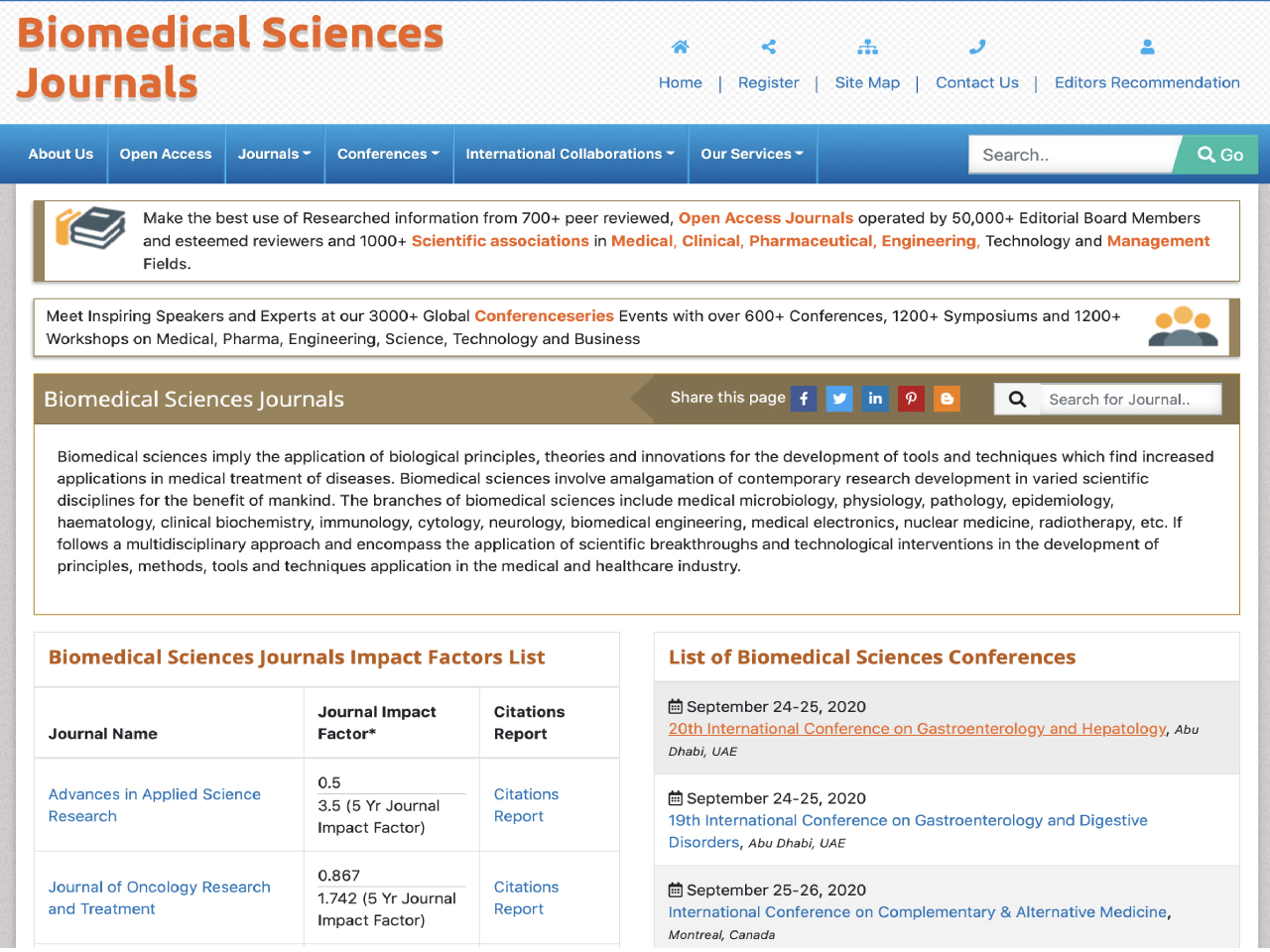This screenshot has height=952, width=1270.
Task: Open Advances in Applied Science Research journal
Action: [155, 805]
